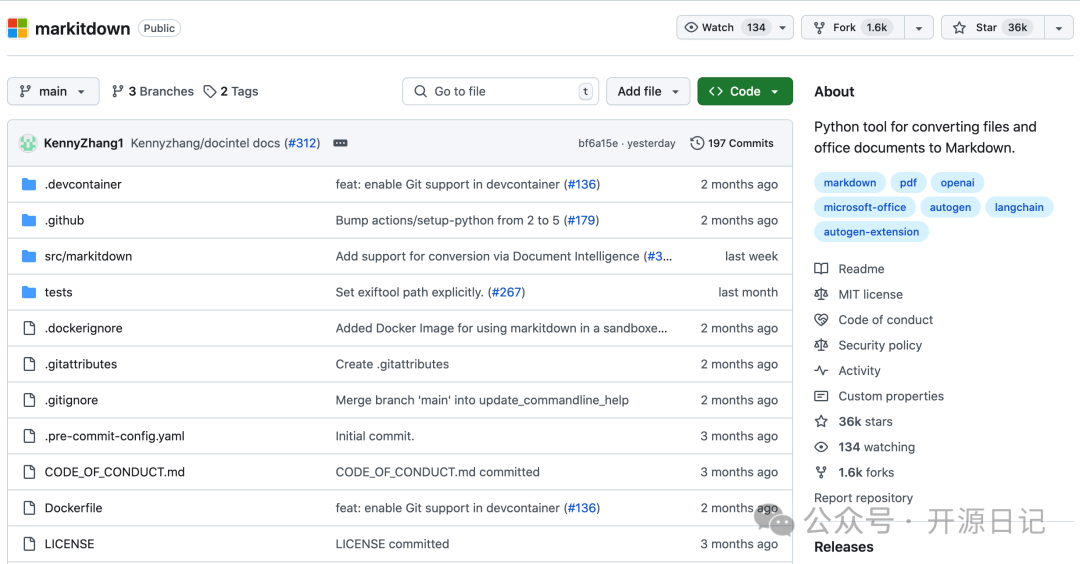Open the Readme link in About
The height and width of the screenshot is (564, 1080).
[x=861, y=269]
